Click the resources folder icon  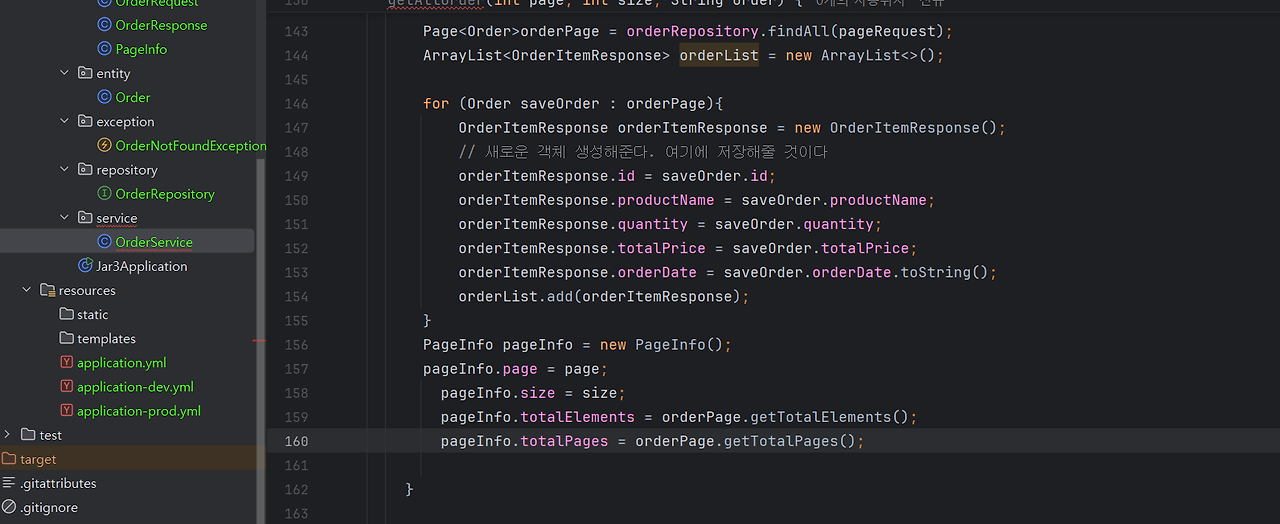point(47,290)
